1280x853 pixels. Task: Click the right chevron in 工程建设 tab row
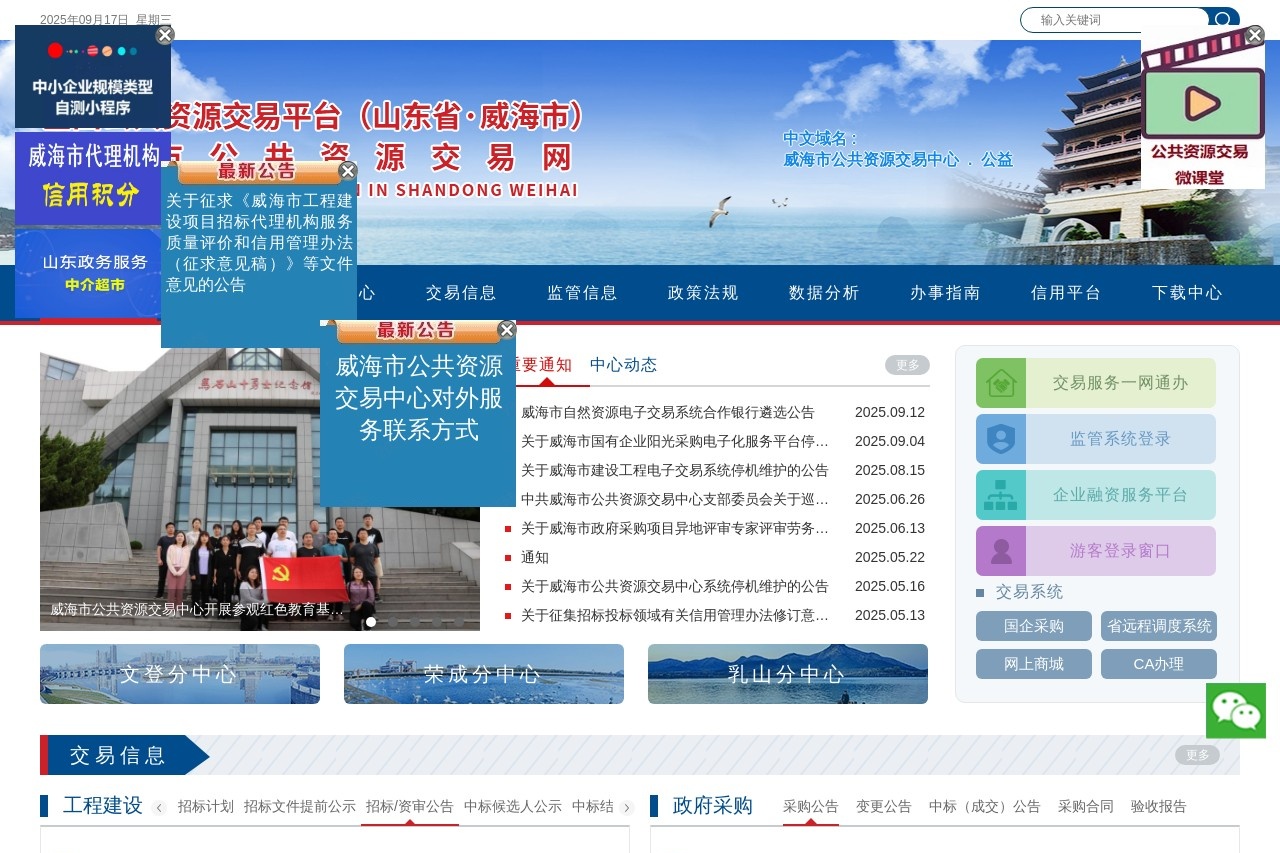point(627,807)
